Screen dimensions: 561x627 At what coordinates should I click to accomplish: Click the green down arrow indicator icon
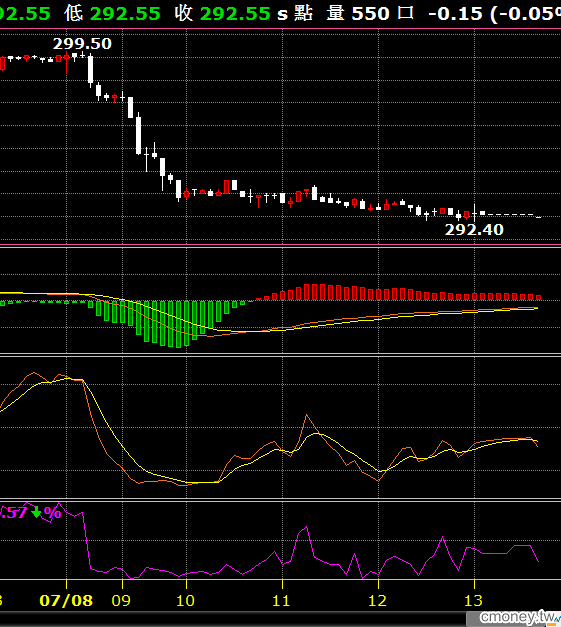36,512
